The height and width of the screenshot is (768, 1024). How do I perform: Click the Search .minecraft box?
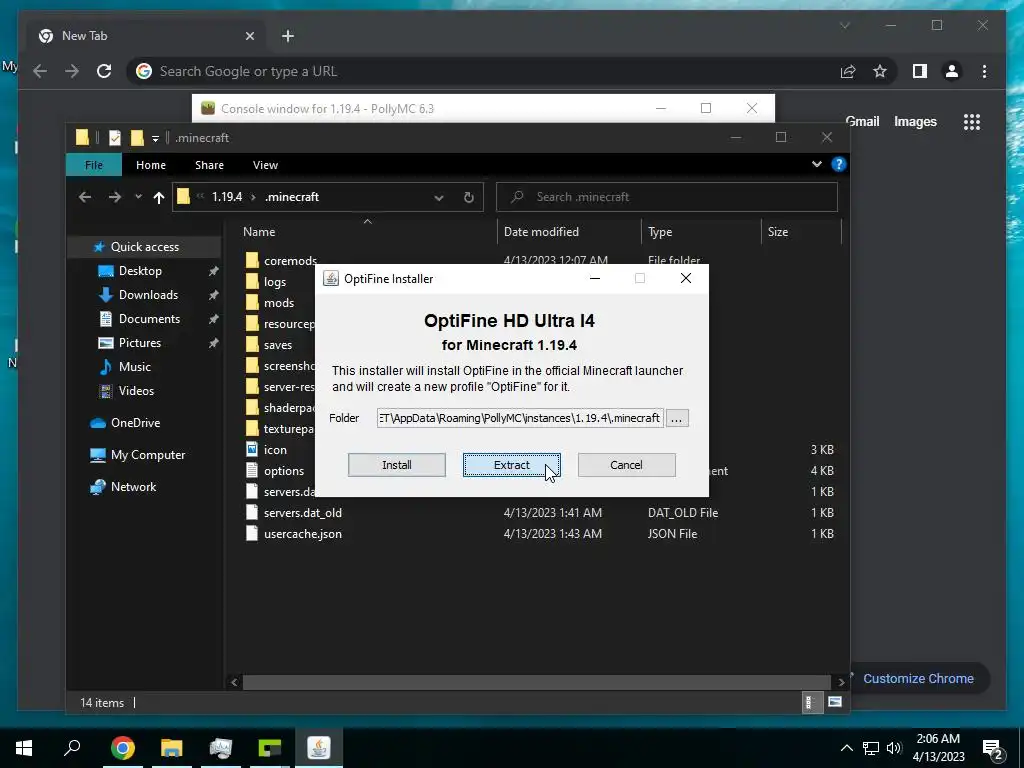point(667,197)
